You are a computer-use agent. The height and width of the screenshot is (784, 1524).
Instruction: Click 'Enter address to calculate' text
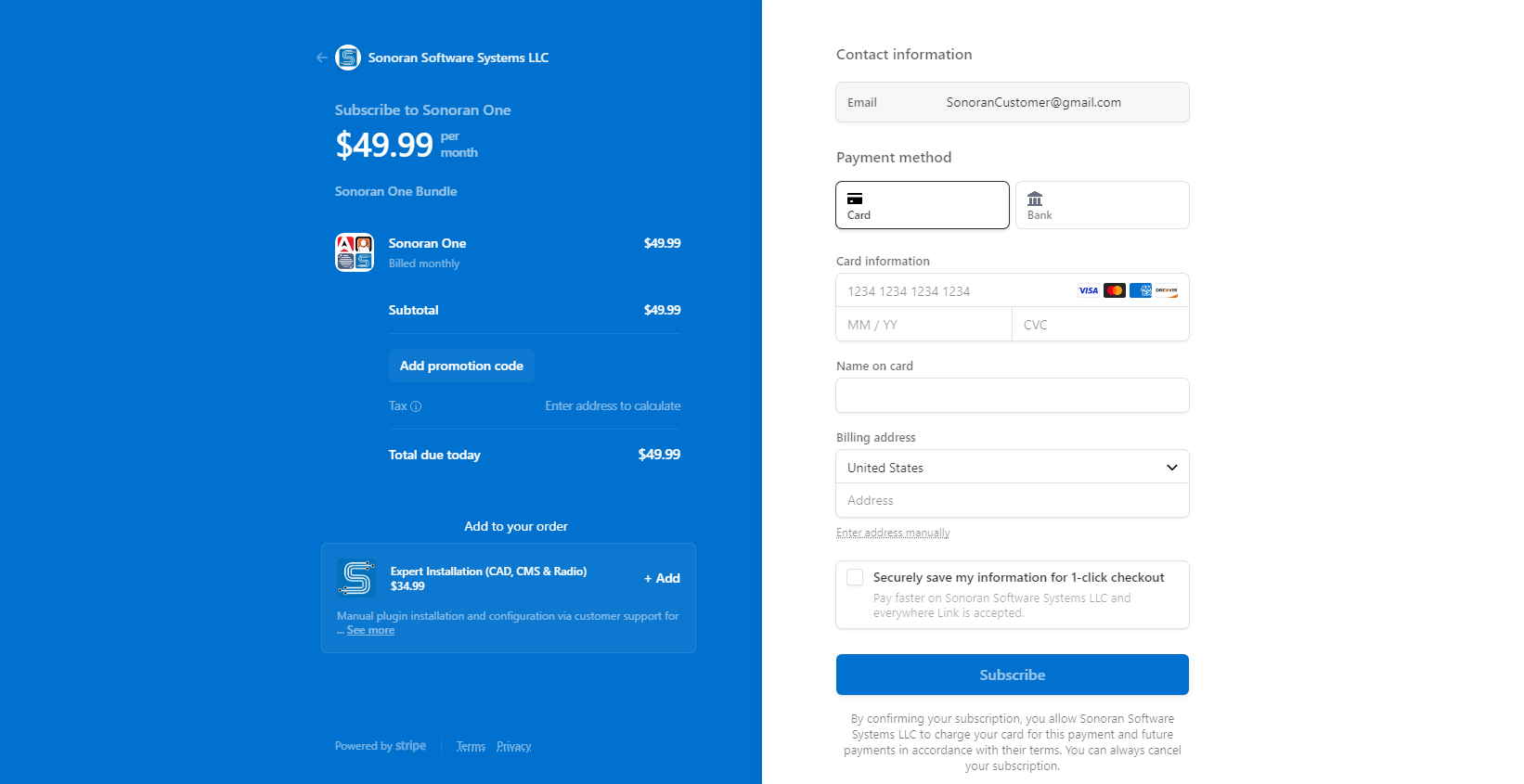coord(613,406)
